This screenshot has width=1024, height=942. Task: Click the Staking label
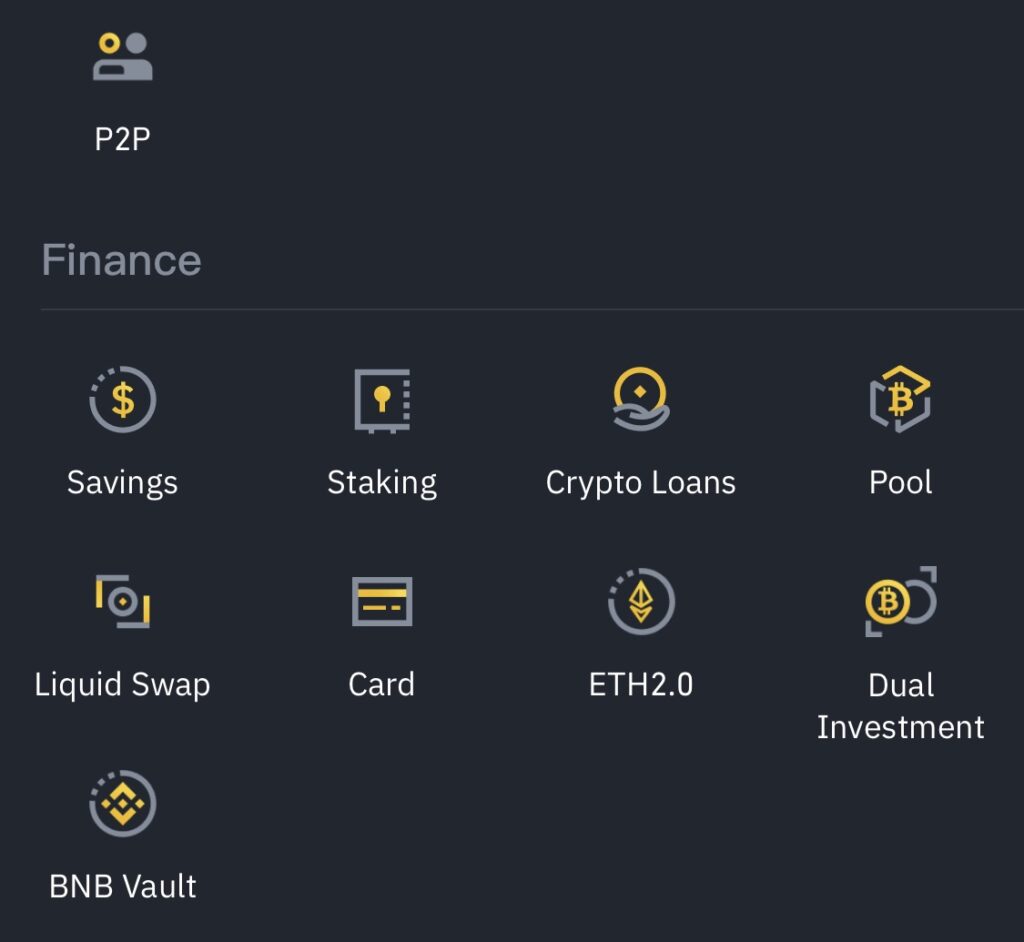(382, 483)
